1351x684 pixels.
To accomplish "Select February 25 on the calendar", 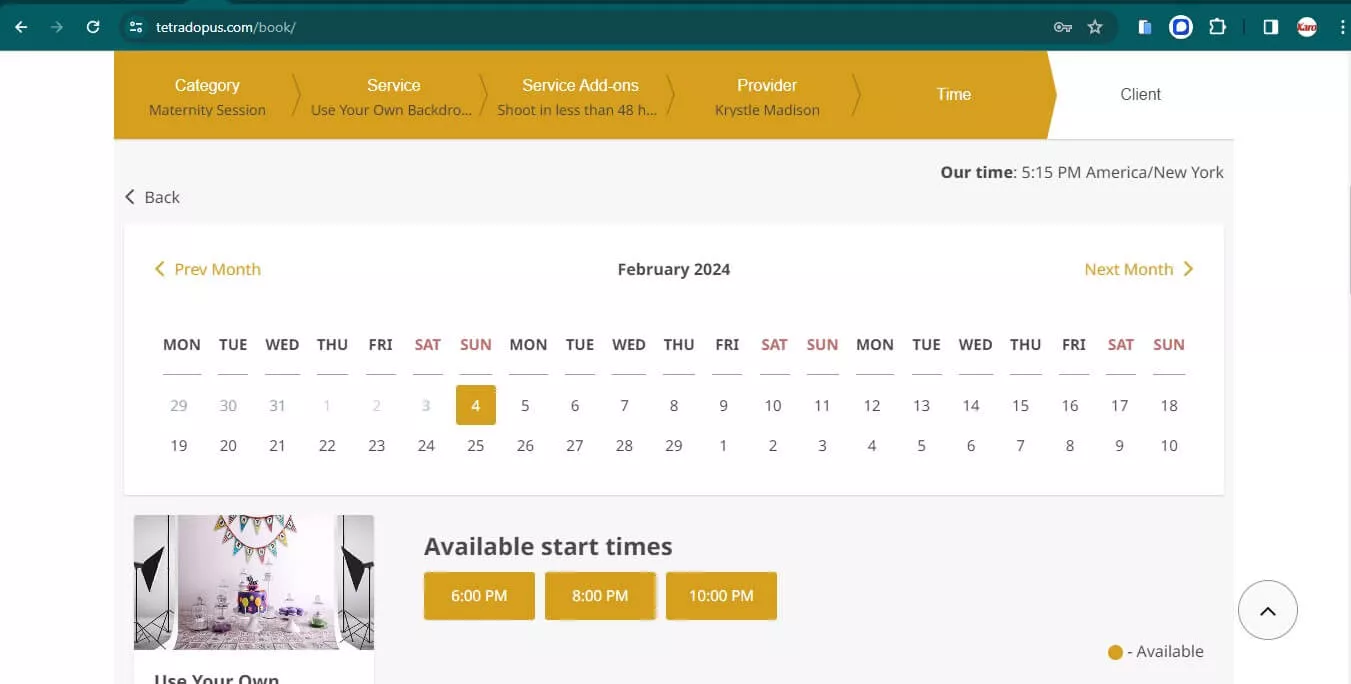I will (475, 445).
